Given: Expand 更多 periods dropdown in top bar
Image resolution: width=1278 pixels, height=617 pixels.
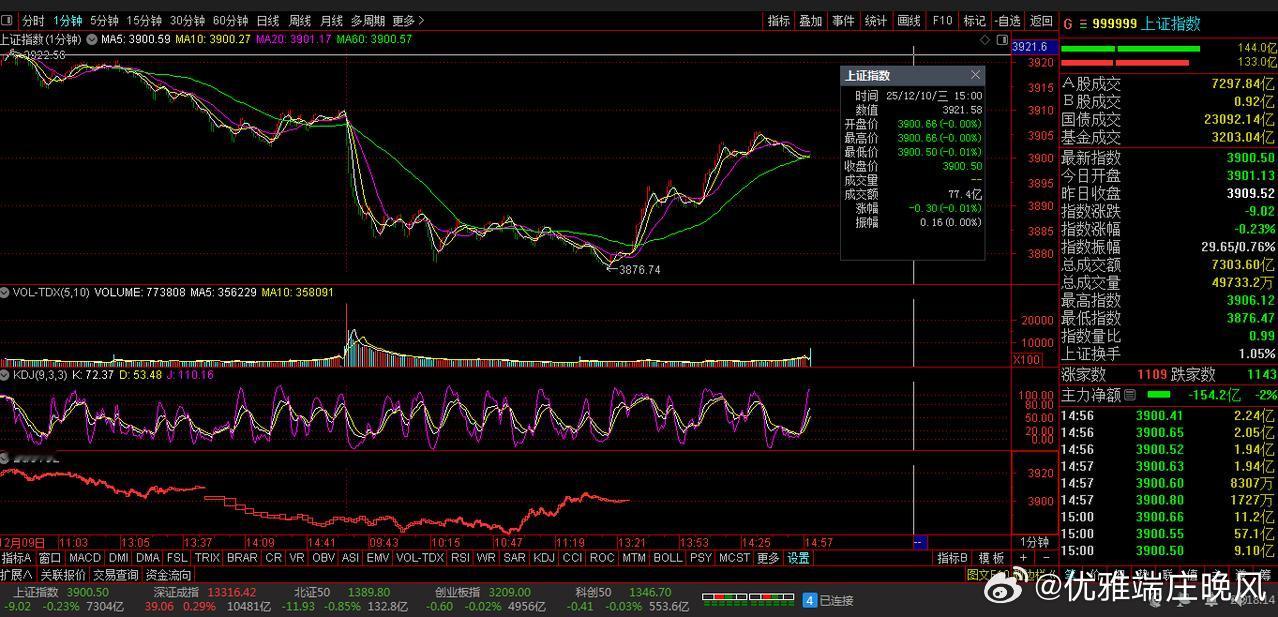Looking at the screenshot, I should coord(408,20).
